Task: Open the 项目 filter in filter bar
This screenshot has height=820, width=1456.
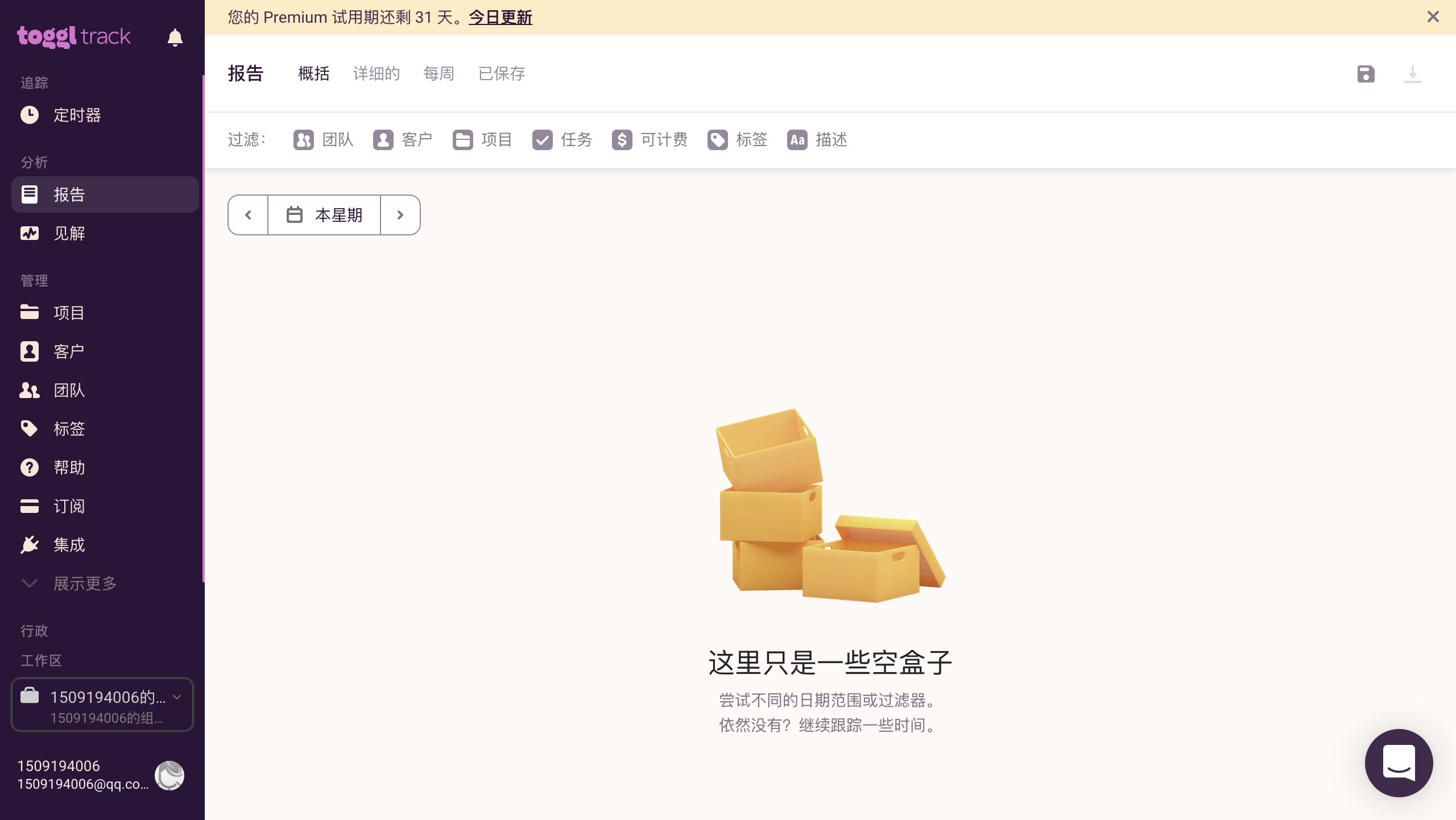Action: [482, 140]
